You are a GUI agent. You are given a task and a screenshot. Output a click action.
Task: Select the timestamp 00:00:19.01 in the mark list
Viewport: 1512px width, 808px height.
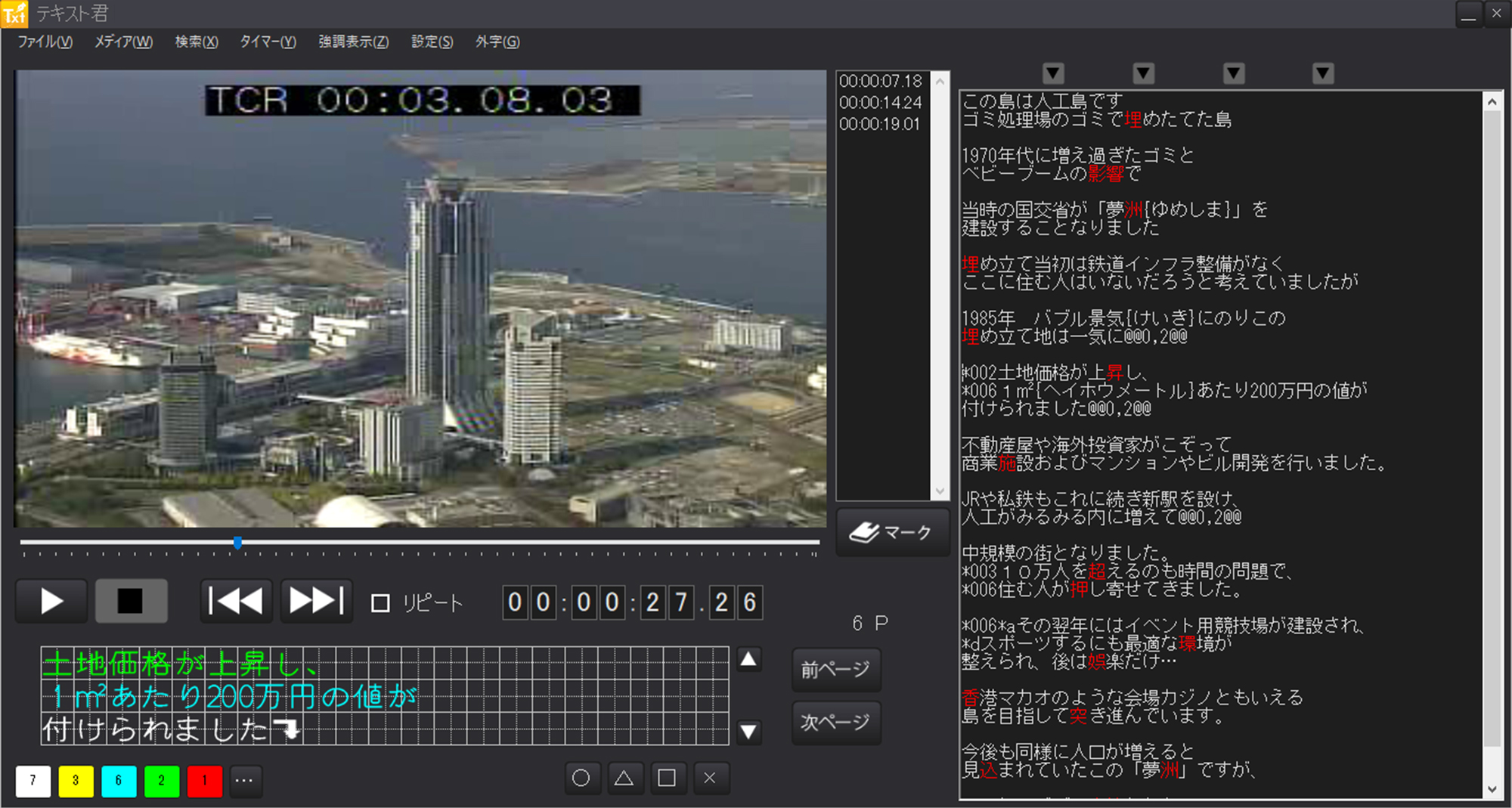pos(879,124)
